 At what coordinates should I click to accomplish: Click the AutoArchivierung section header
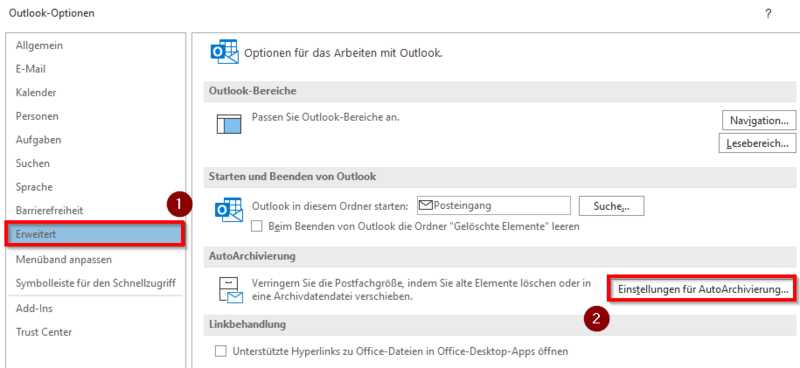499,257
